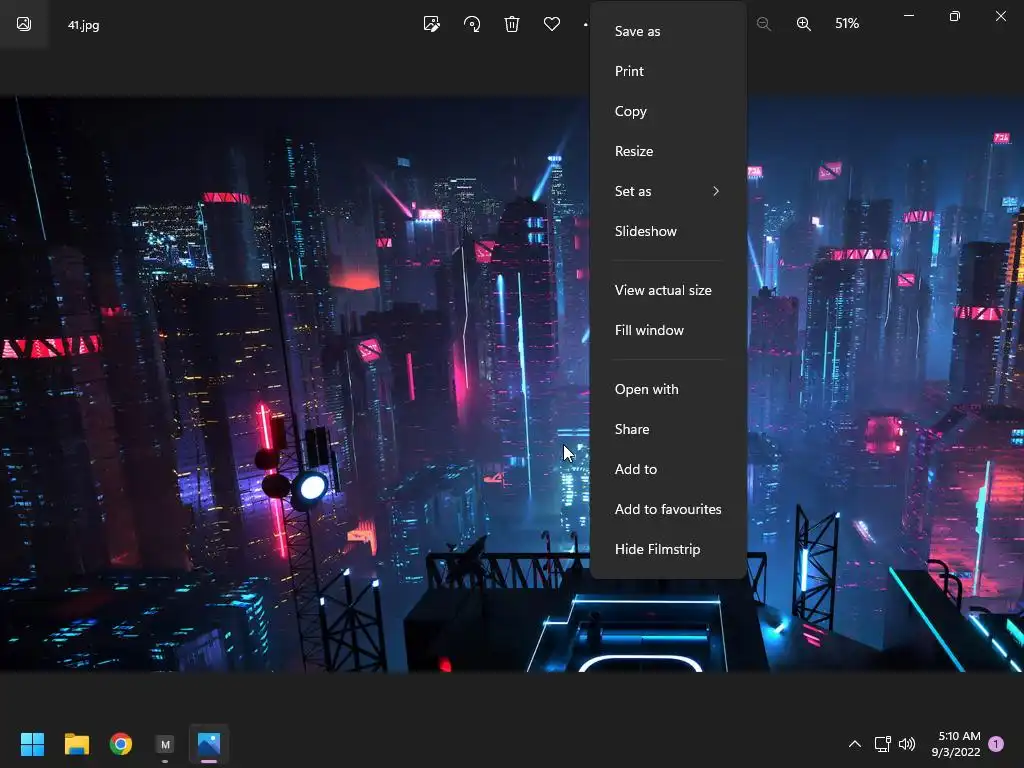Delete the photo with the trash icon

click(x=512, y=24)
